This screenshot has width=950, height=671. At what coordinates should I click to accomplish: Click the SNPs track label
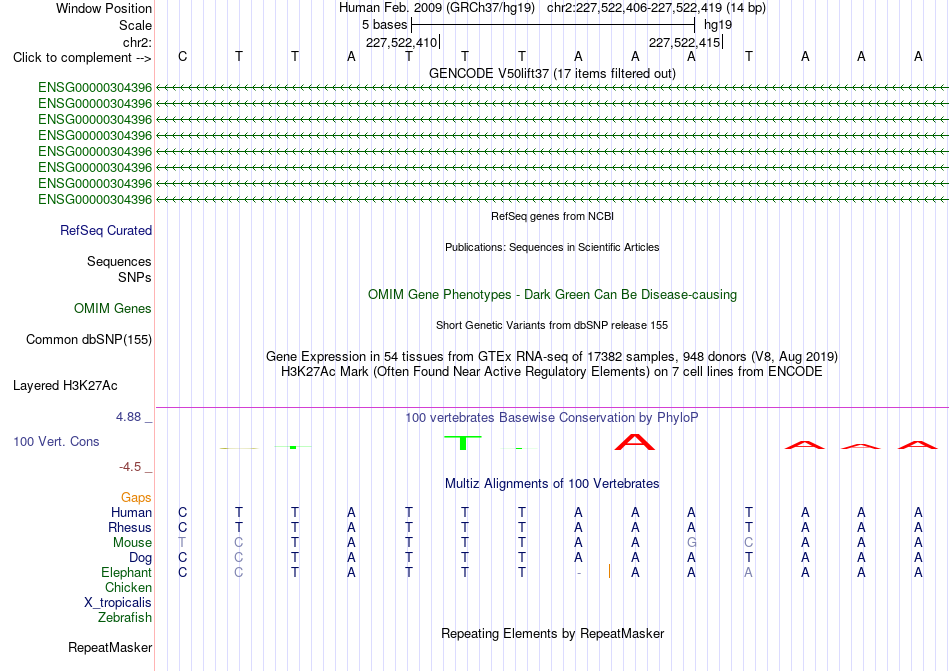pyautogui.click(x=135, y=277)
